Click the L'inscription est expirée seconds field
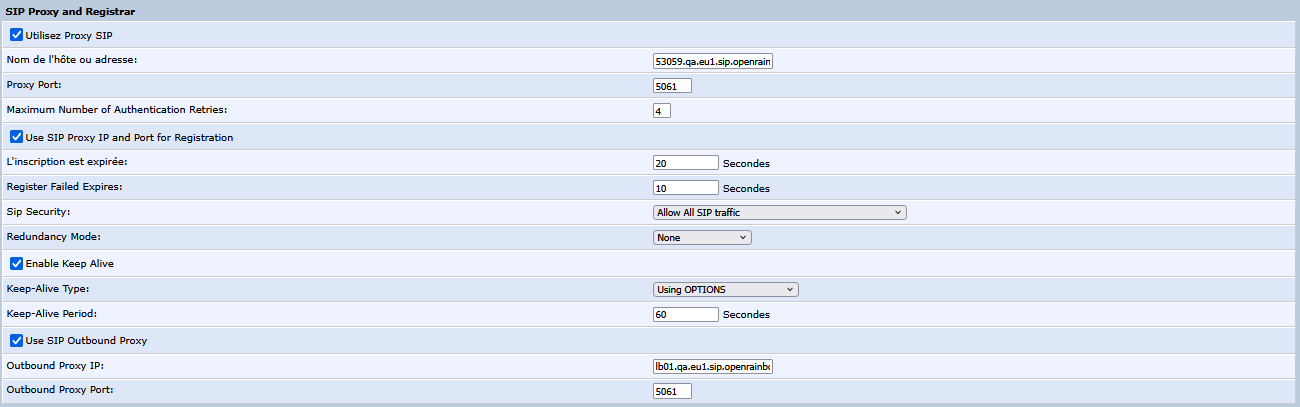The width and height of the screenshot is (1300, 407). pyautogui.click(x=686, y=163)
